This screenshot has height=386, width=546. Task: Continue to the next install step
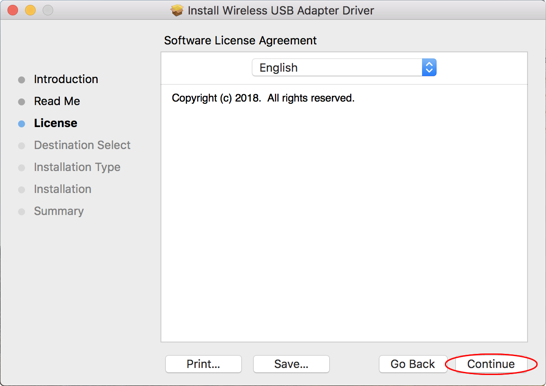coord(491,364)
